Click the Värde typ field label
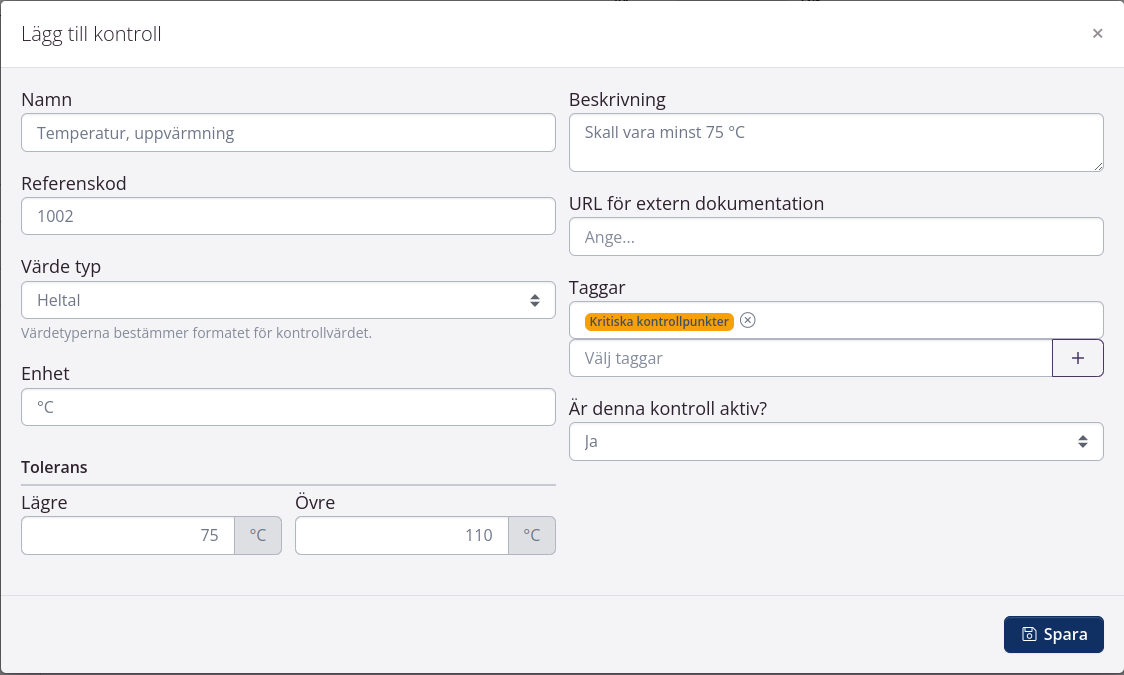 click(x=61, y=267)
